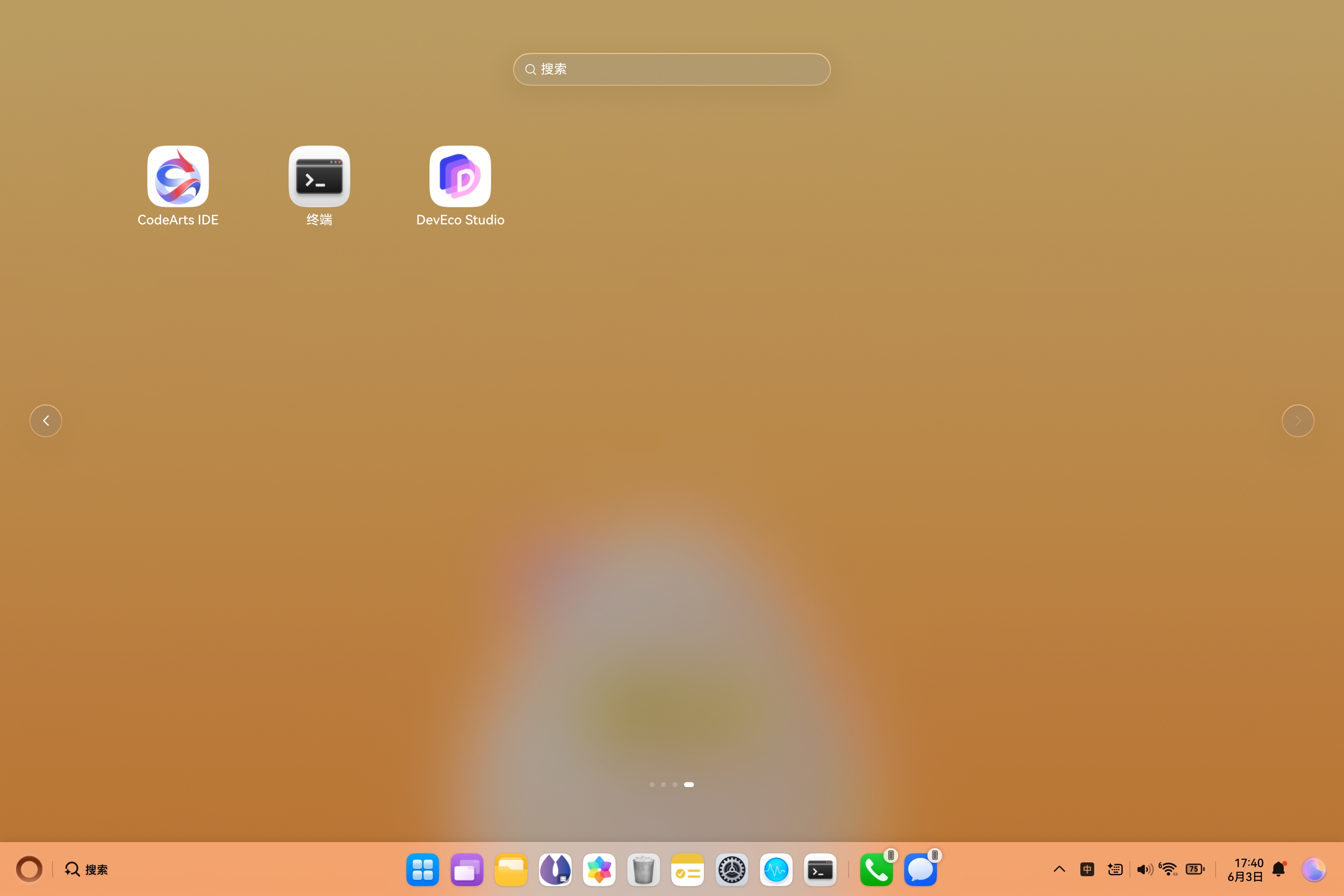Open the colorful assistant orb in the tray
The width and height of the screenshot is (1344, 896).
[x=1313, y=869]
